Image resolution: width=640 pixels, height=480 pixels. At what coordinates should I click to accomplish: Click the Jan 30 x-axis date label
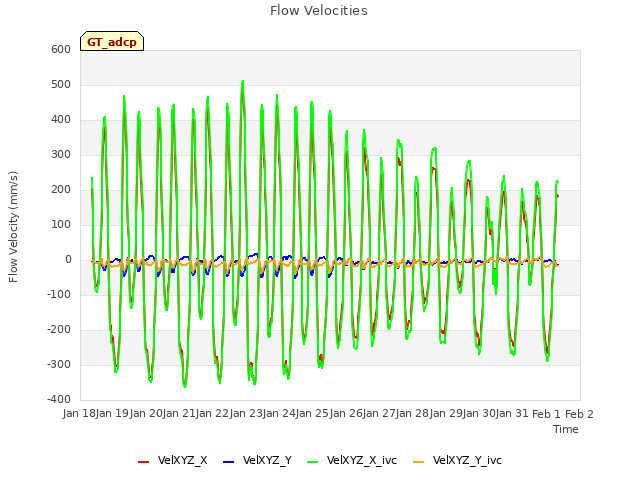(479, 414)
